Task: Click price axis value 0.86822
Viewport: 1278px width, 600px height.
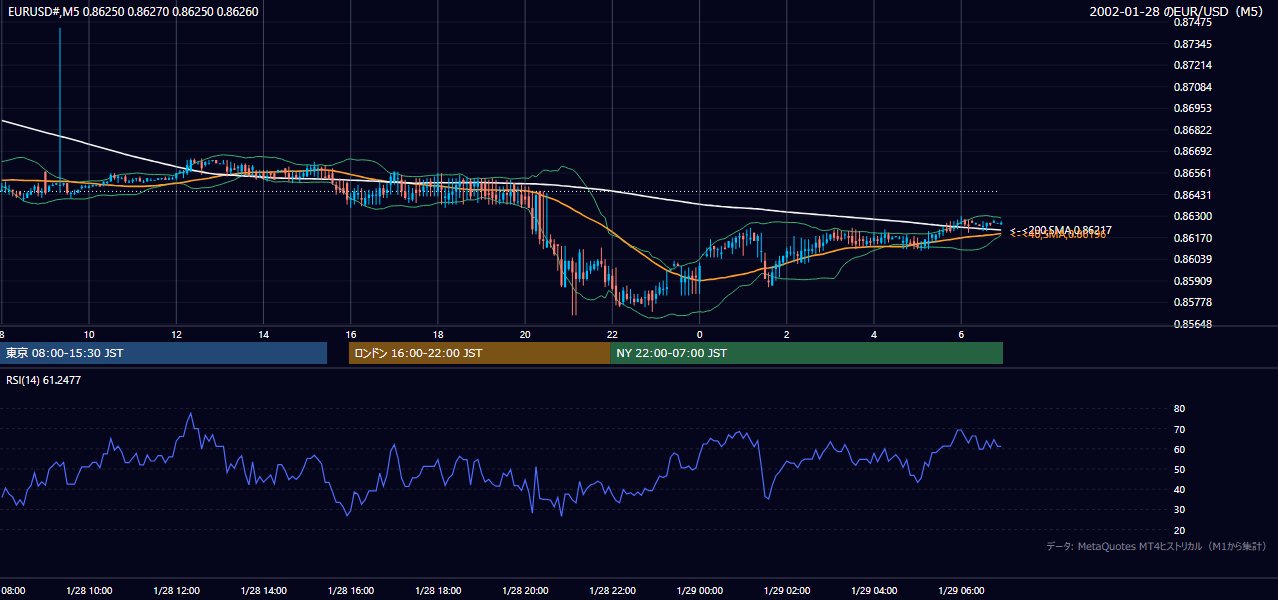Action: (1192, 130)
